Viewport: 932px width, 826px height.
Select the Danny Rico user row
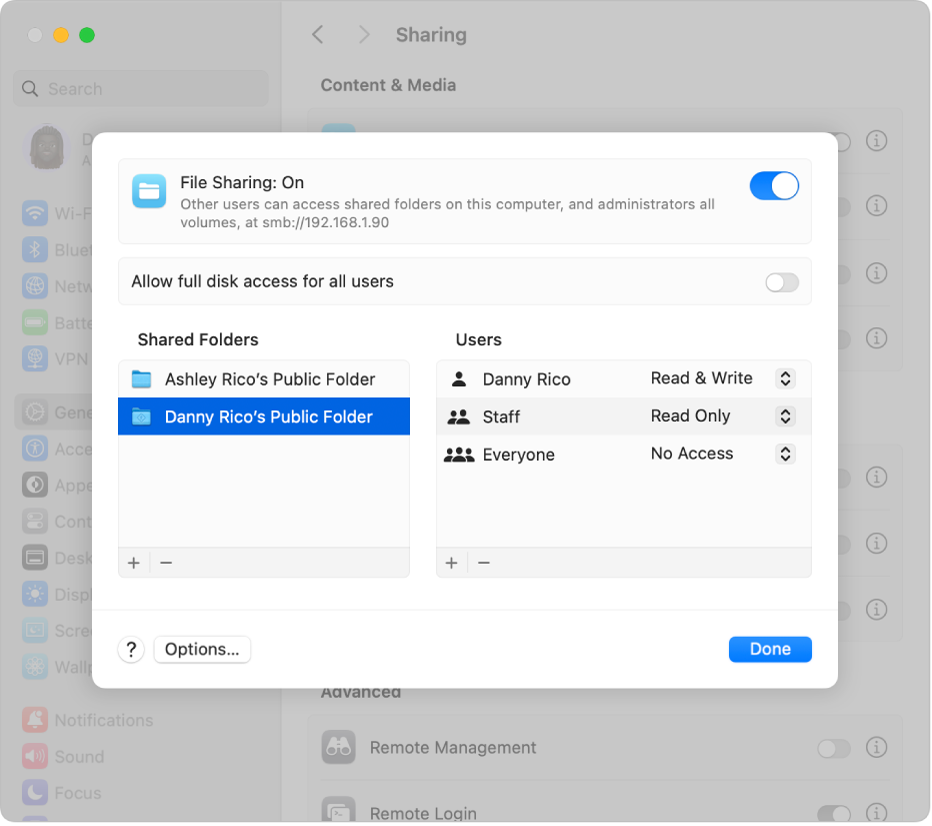[x=624, y=379]
